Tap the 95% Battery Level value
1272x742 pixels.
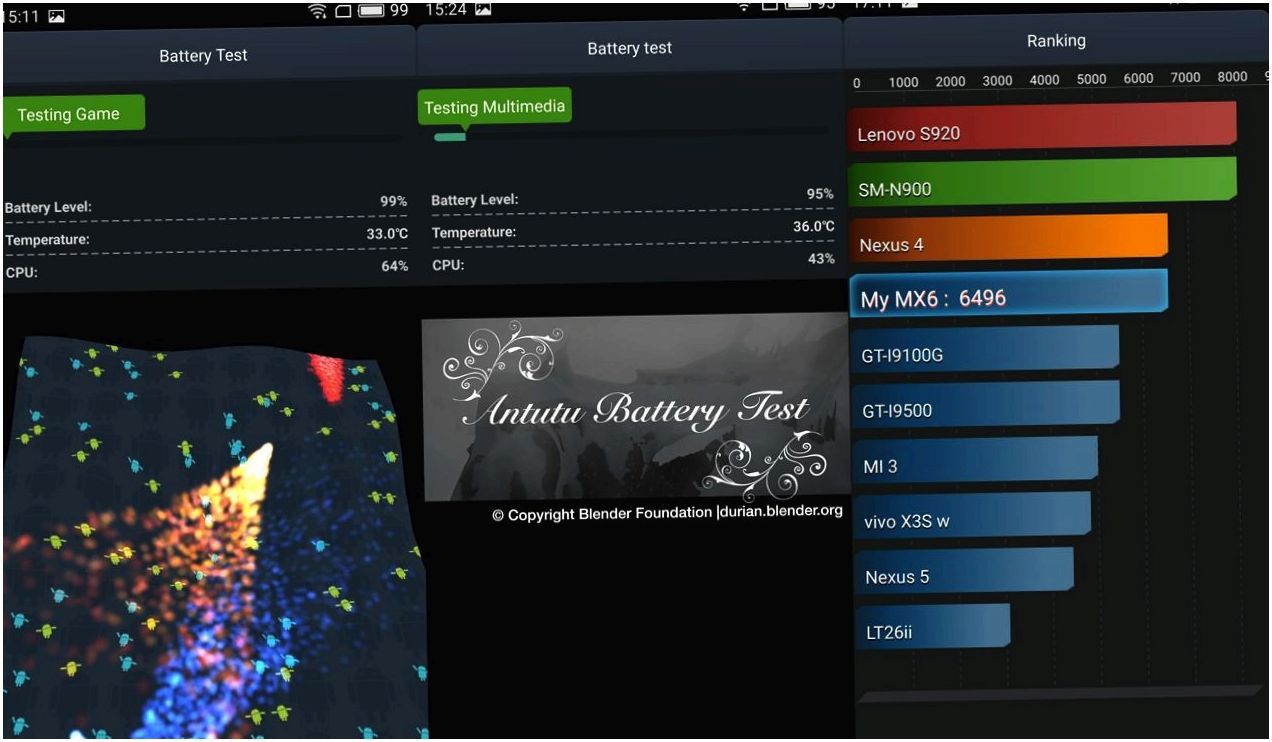tap(820, 194)
